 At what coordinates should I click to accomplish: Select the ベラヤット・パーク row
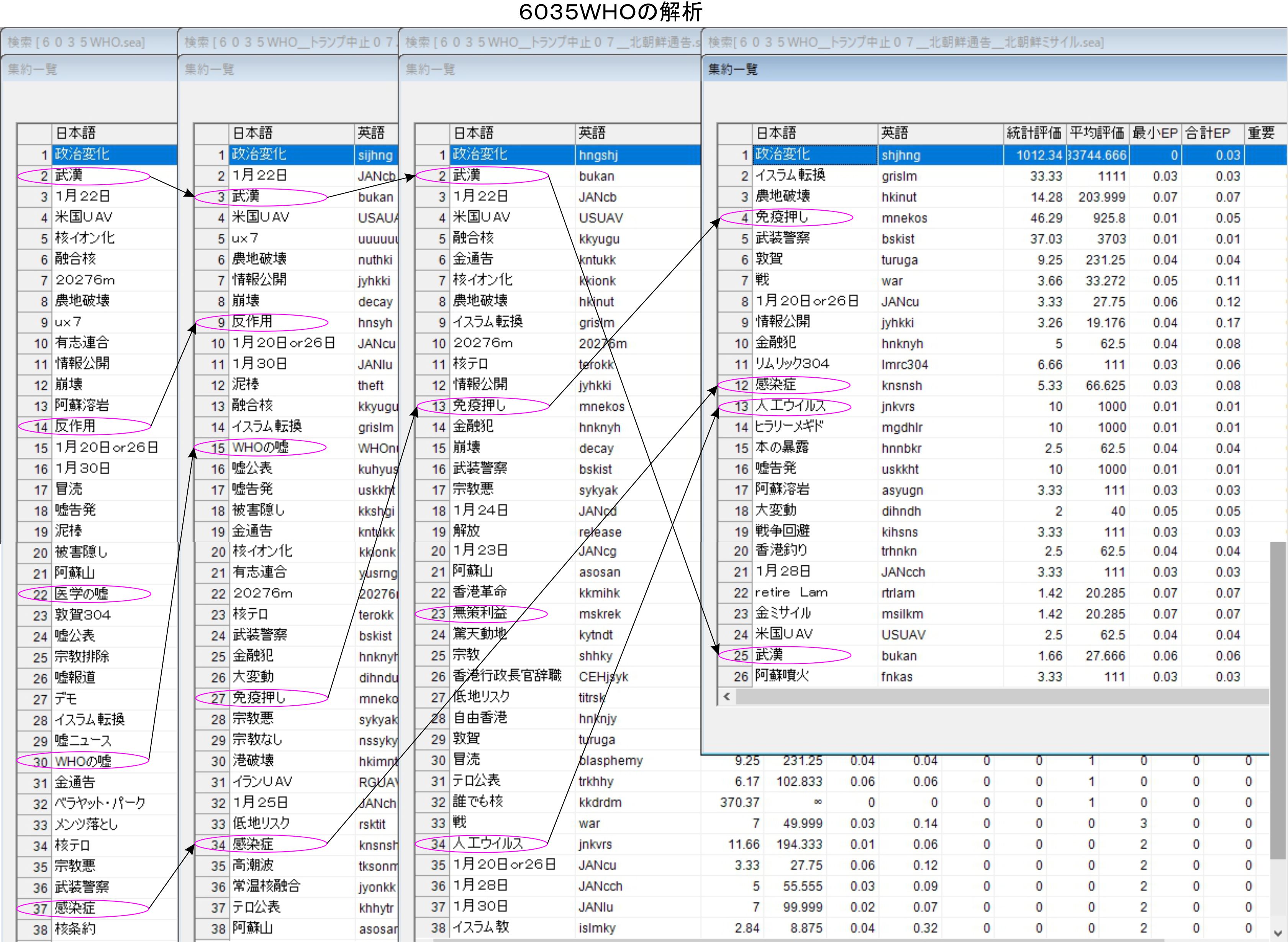coord(100,803)
